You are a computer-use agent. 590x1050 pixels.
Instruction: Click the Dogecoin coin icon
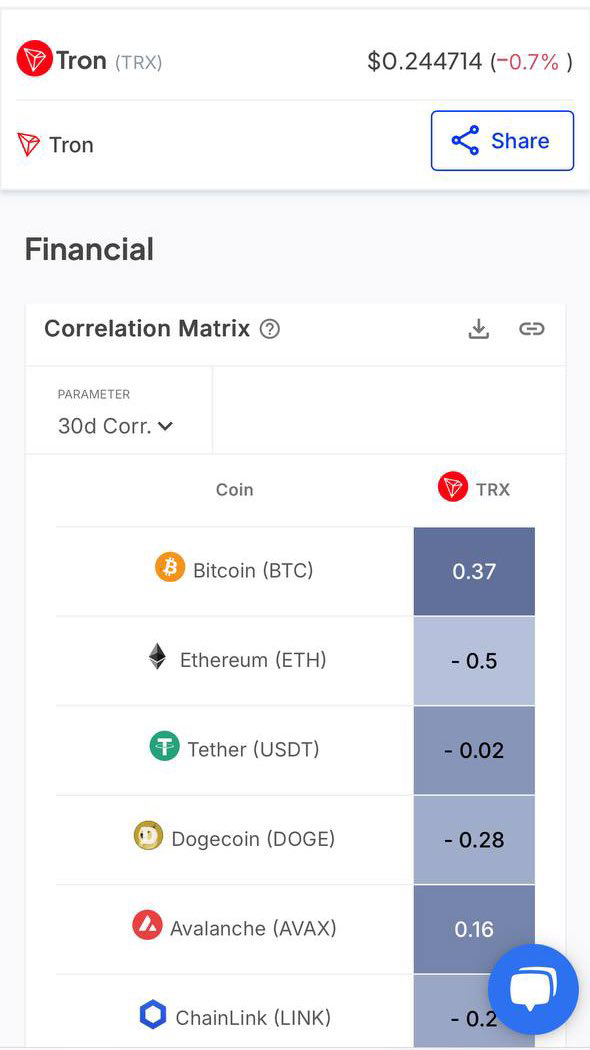148,836
